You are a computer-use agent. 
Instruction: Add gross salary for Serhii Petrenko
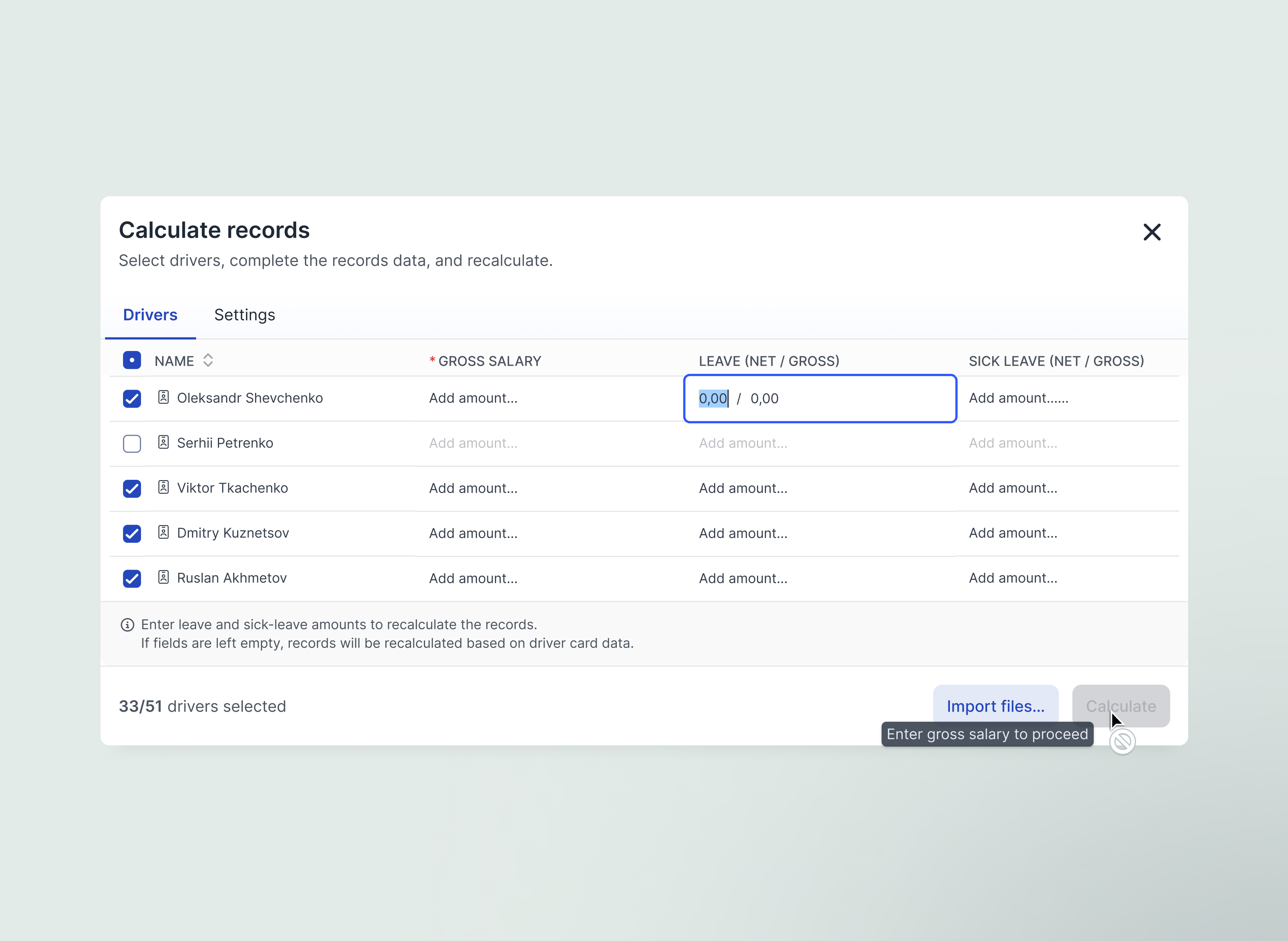coord(473,443)
